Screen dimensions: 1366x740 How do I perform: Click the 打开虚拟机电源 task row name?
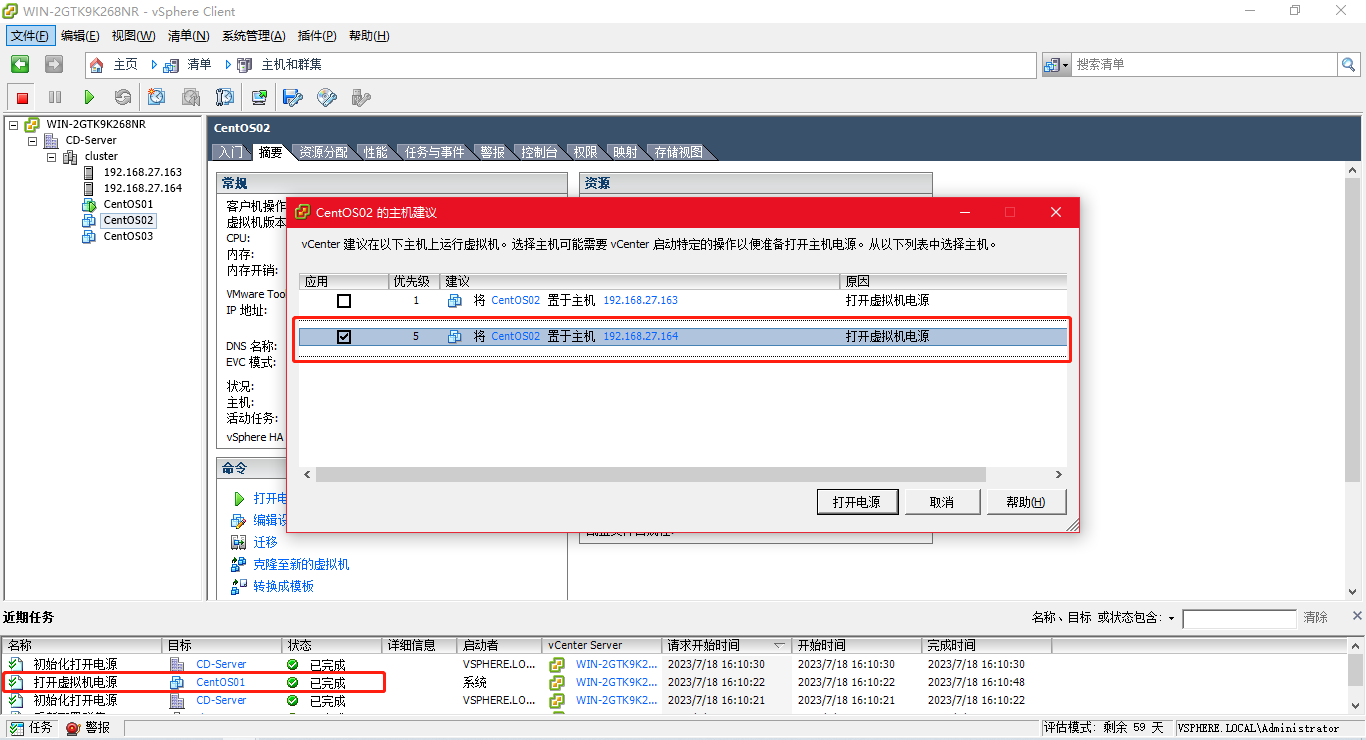pyautogui.click(x=75, y=682)
